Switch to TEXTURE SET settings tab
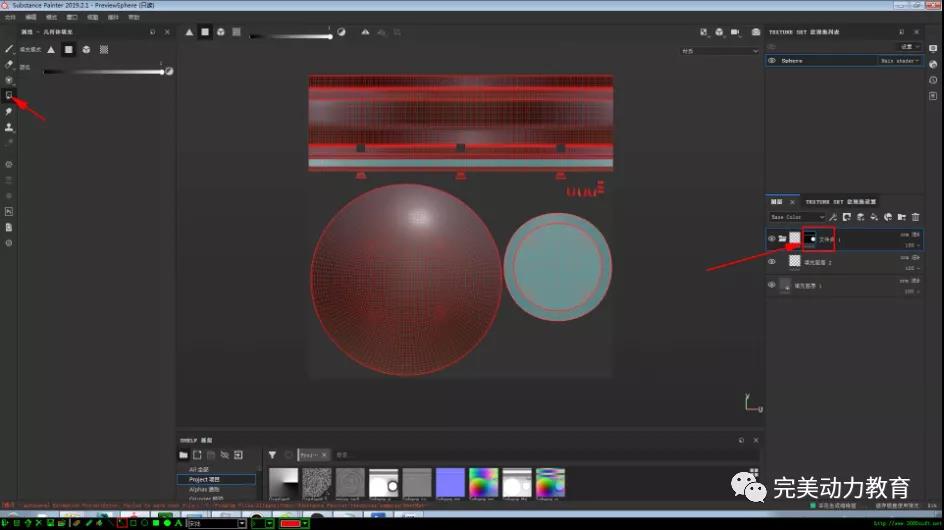Image resolution: width=944 pixels, height=530 pixels. [x=840, y=202]
